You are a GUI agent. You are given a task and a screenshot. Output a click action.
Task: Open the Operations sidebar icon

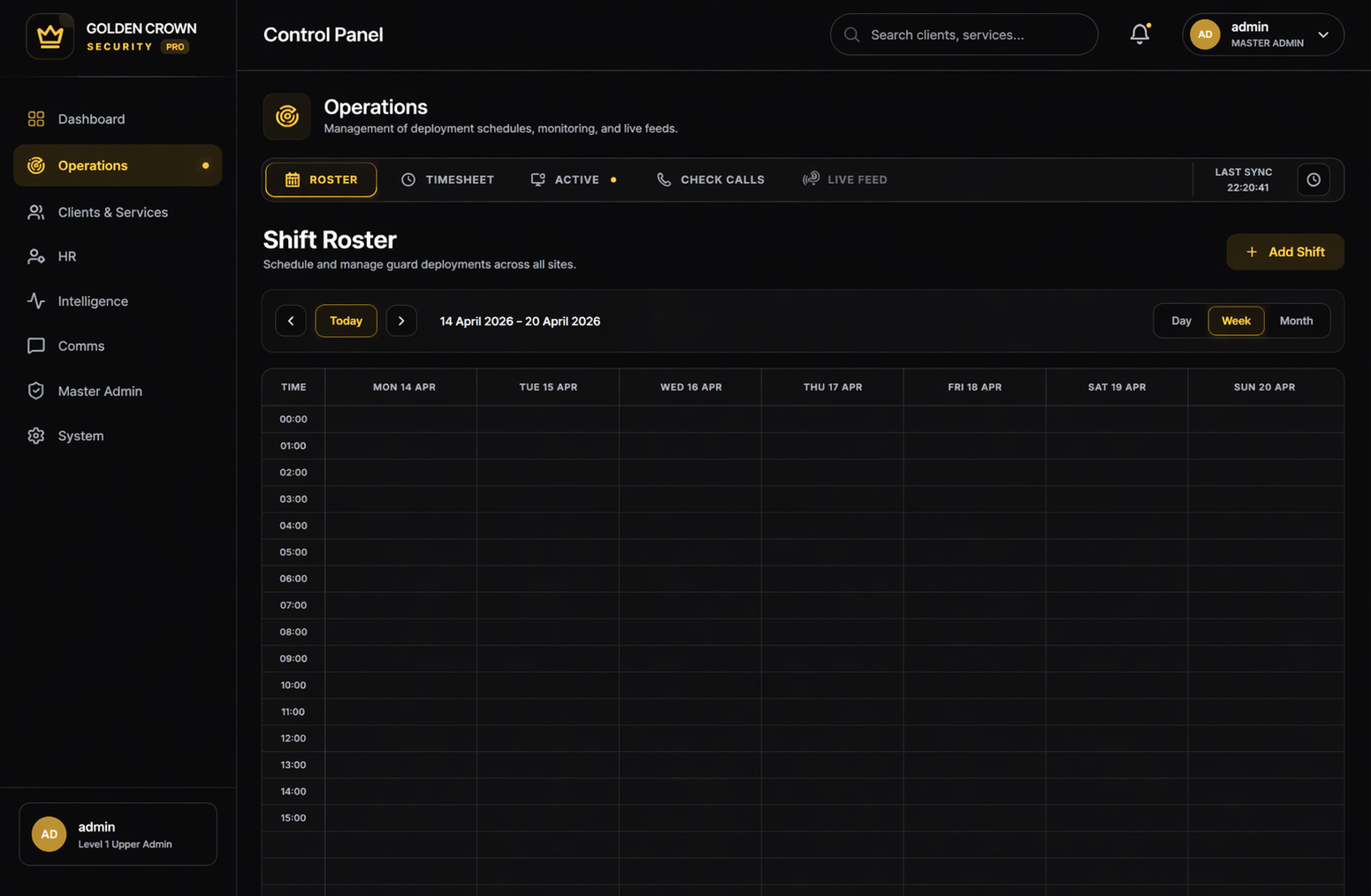point(35,165)
